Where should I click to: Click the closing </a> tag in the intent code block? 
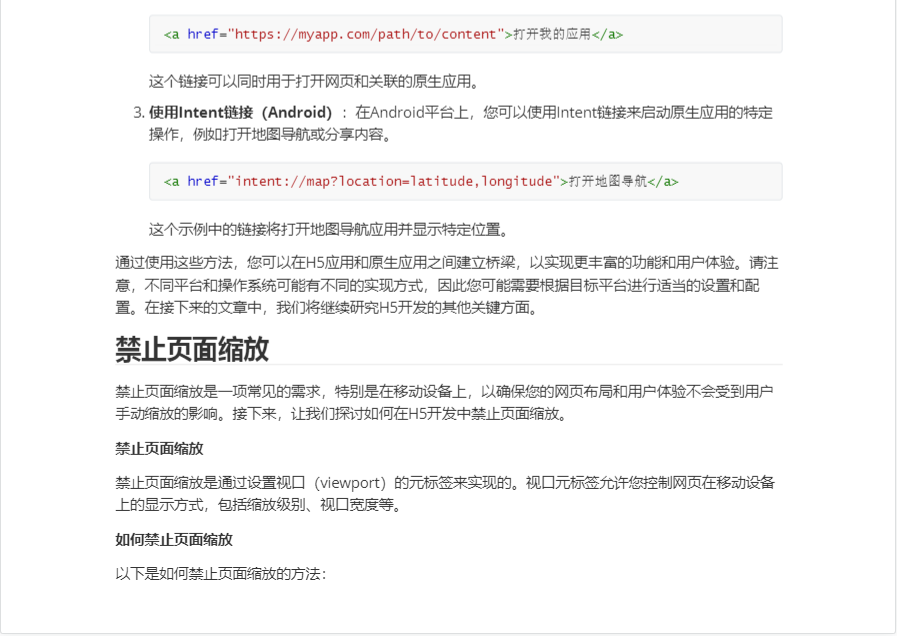point(663,181)
